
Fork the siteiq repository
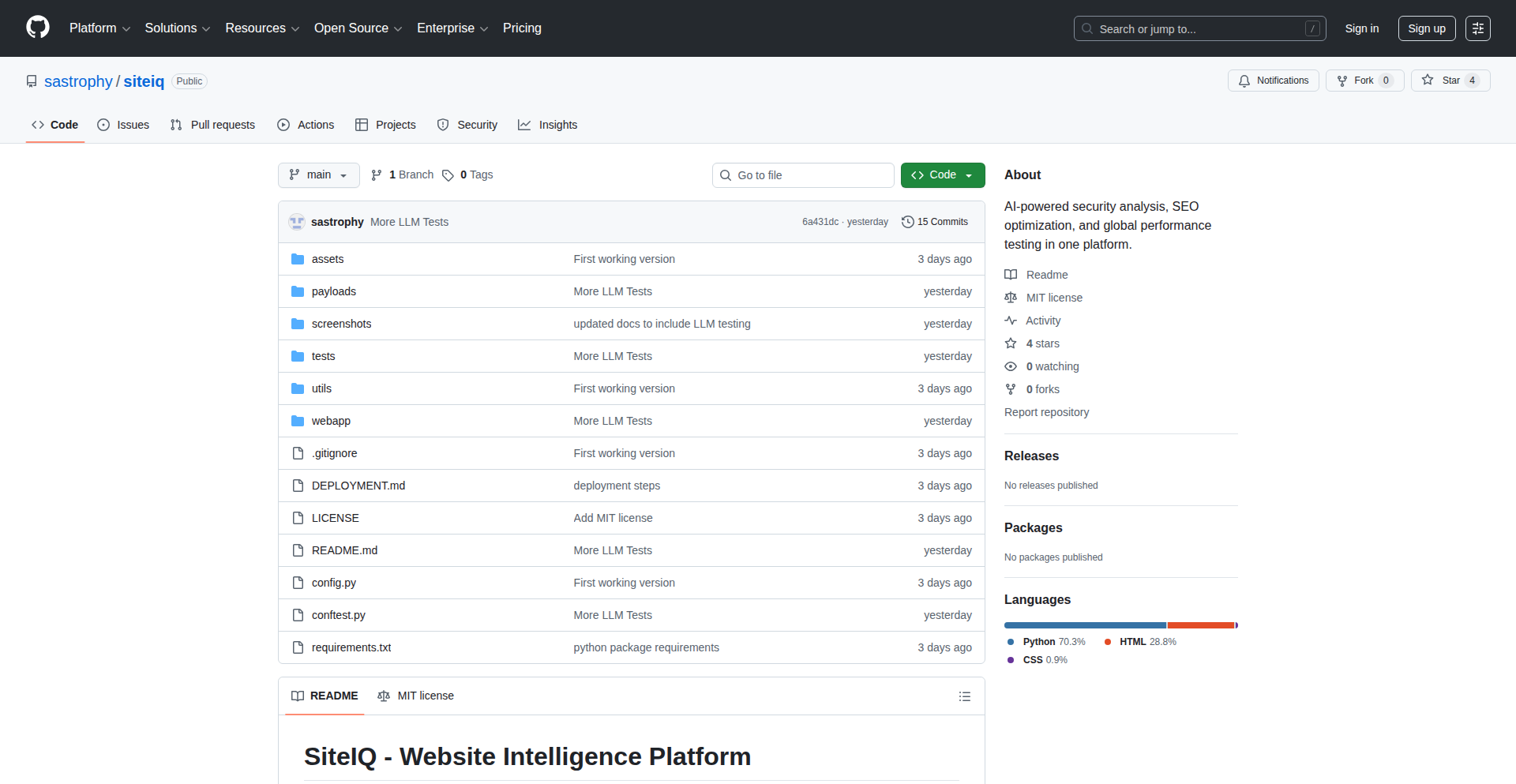pyautogui.click(x=1364, y=80)
